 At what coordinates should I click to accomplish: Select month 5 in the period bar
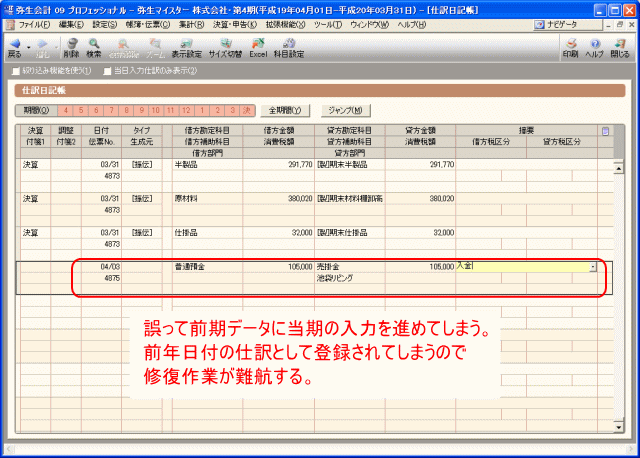[81, 111]
